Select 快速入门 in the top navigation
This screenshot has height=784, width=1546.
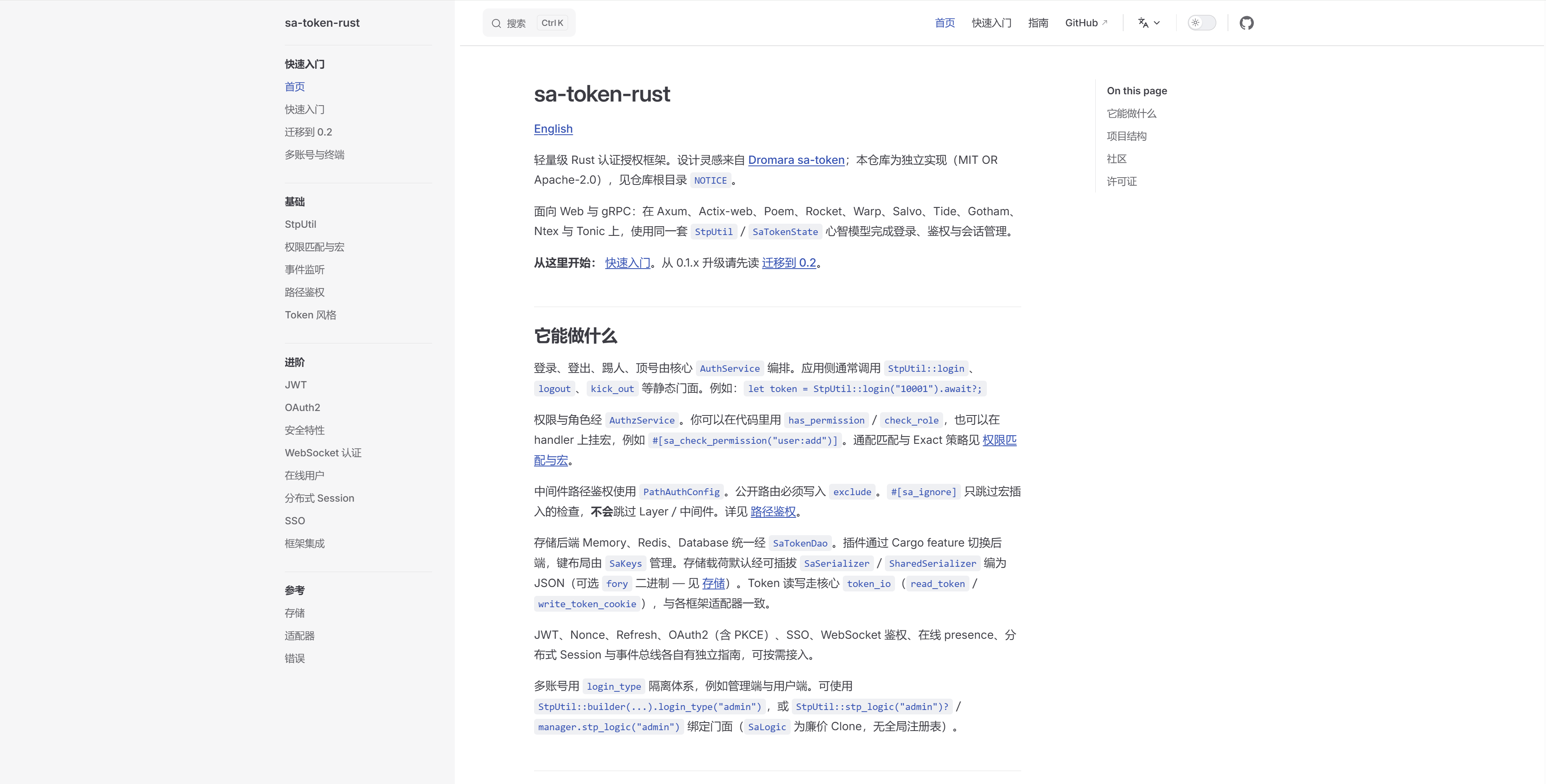991,23
